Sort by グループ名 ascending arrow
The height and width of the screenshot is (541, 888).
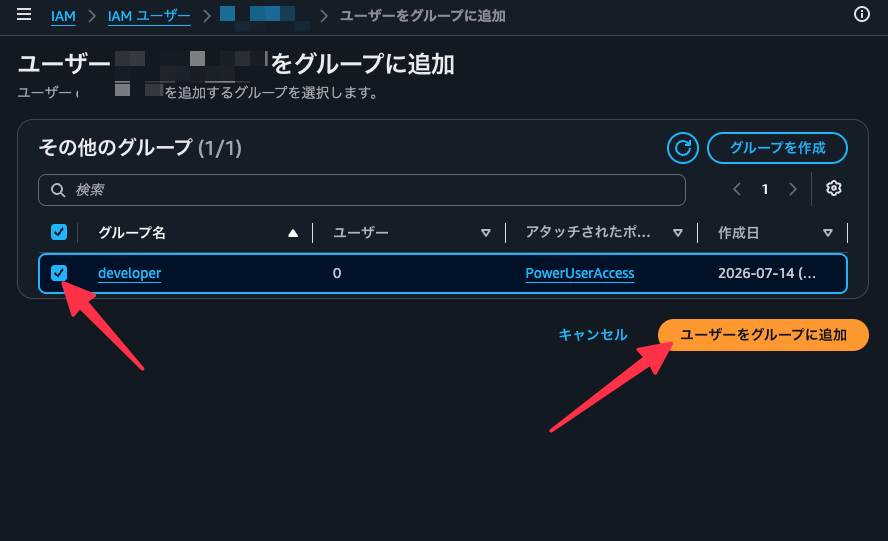pyautogui.click(x=293, y=233)
